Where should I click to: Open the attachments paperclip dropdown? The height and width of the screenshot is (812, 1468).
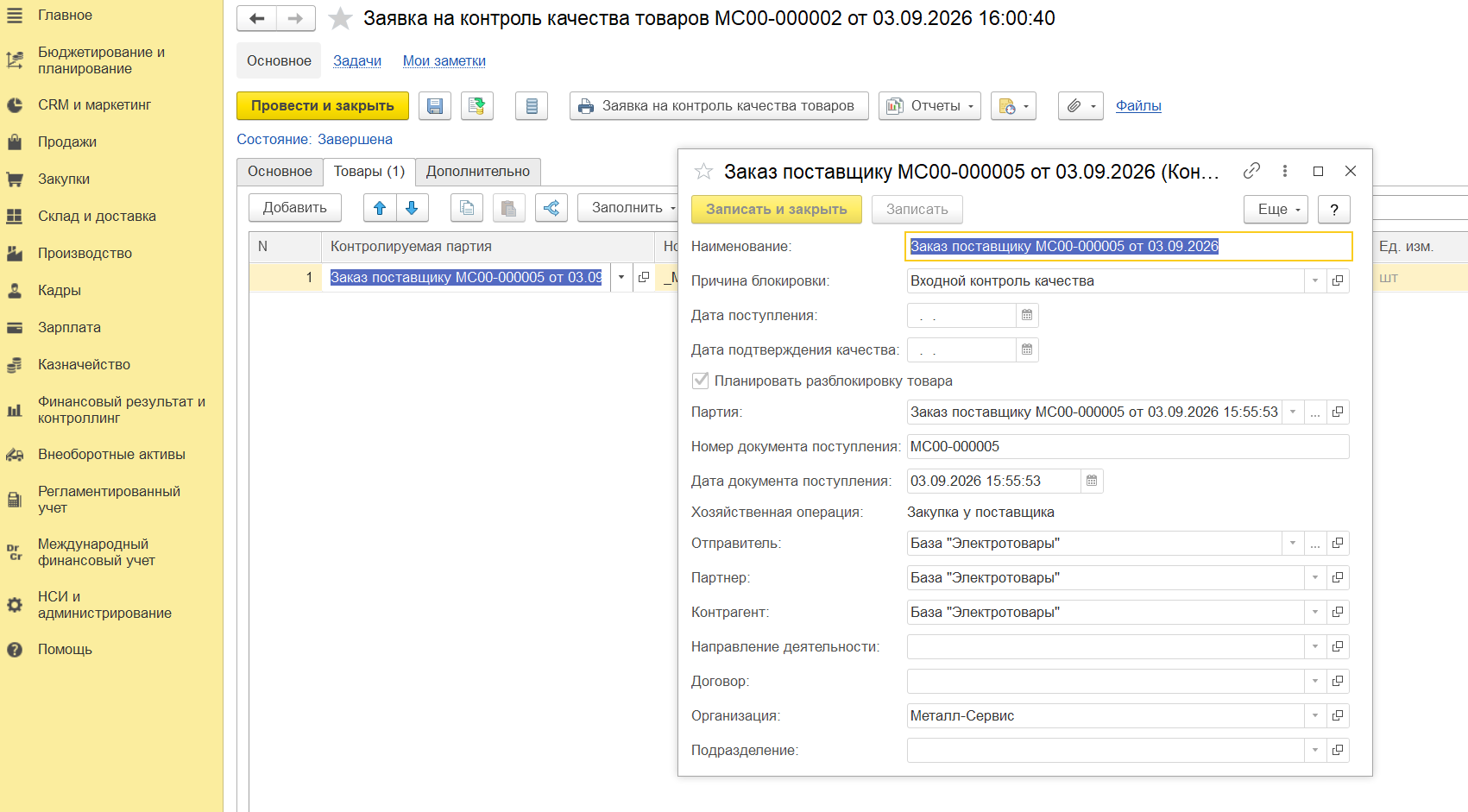[1081, 106]
